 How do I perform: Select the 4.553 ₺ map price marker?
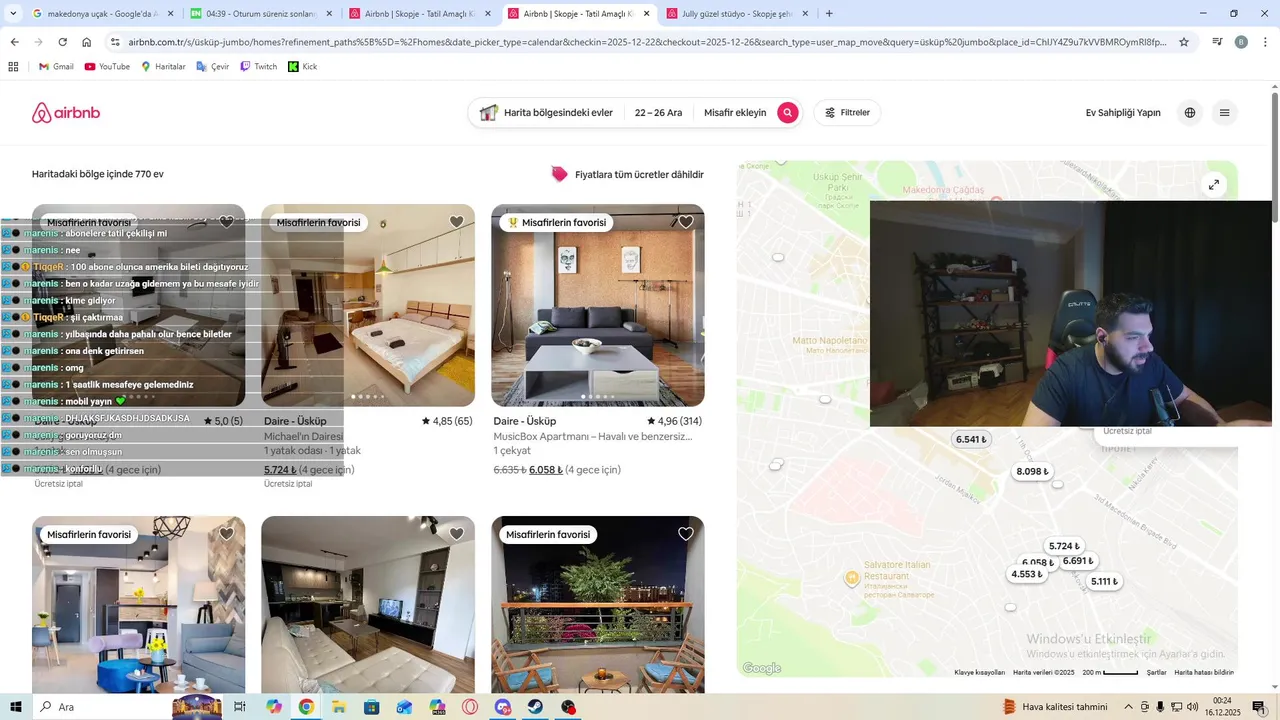(1027, 574)
